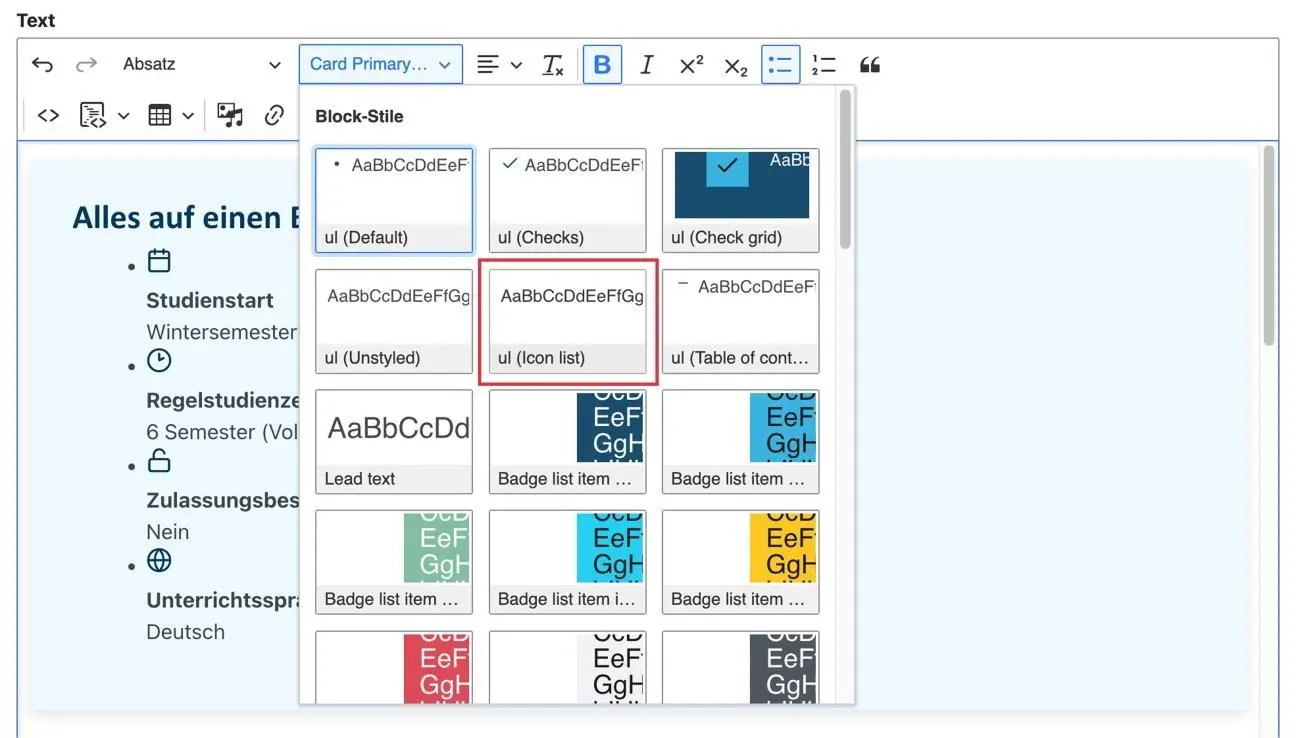1296x738 pixels.
Task: Click the insert link icon
Action: tap(275, 116)
